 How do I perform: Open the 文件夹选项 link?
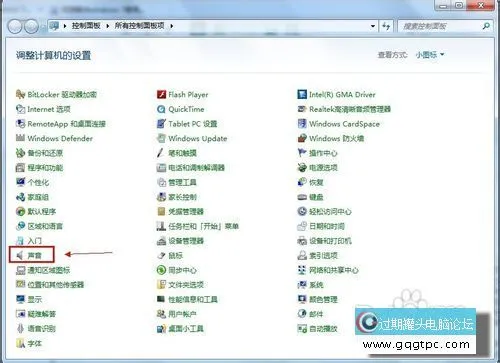[x=186, y=285]
